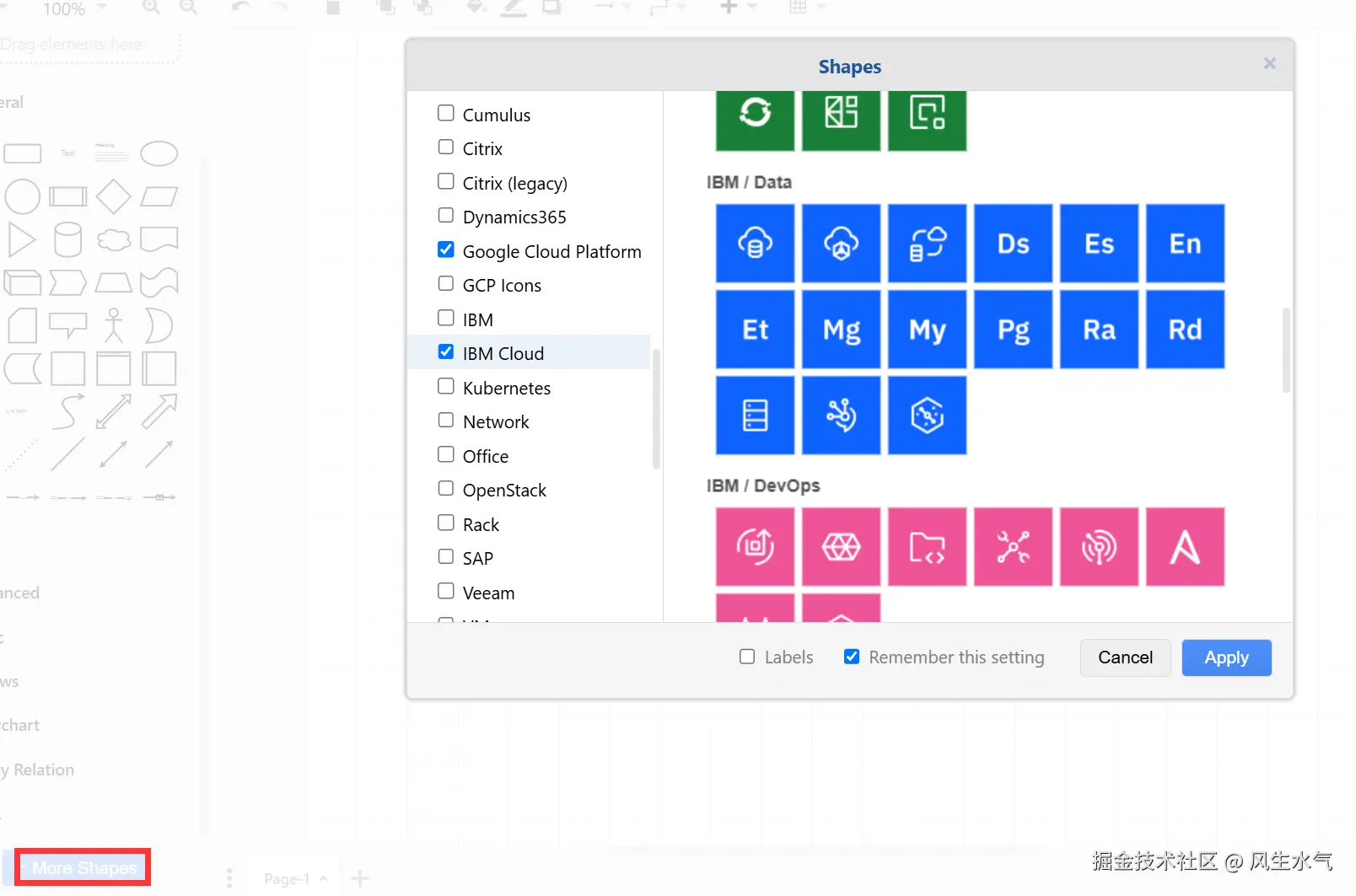Choose the My shape tile
Image resolution: width=1356 pixels, height=896 pixels.
point(927,330)
